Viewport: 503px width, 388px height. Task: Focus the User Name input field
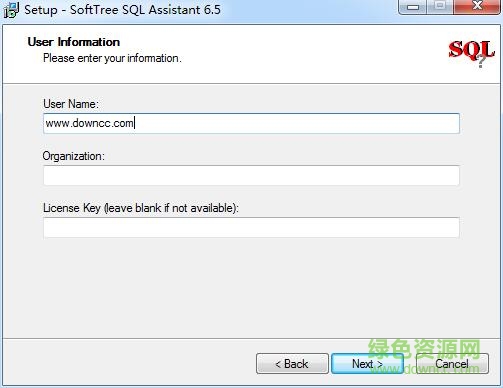tap(251, 123)
